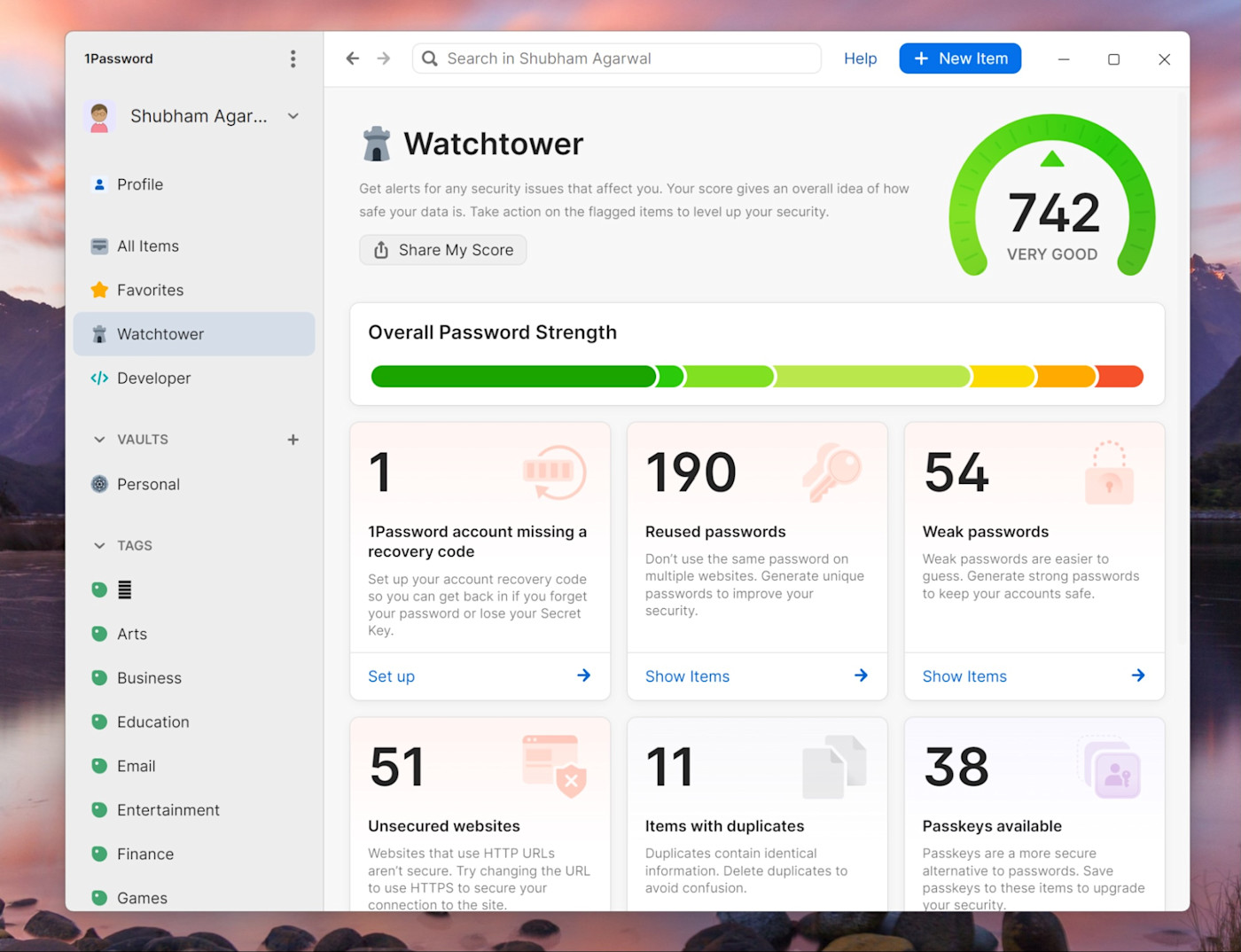Image resolution: width=1241 pixels, height=952 pixels.
Task: Click the key icon on Reused passwords
Action: [831, 472]
